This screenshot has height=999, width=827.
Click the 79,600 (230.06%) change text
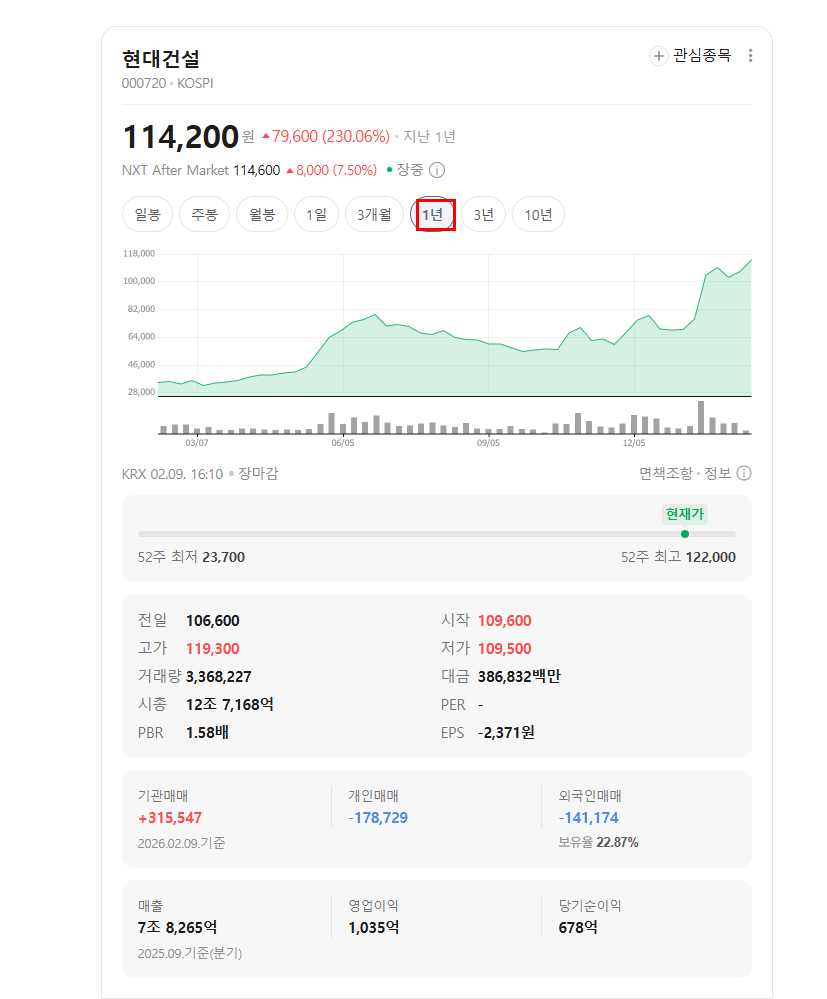tap(331, 136)
